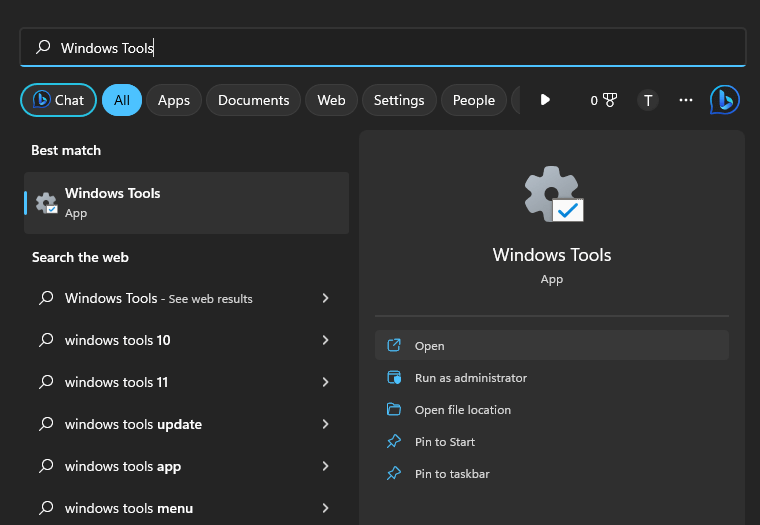Screen dimensions: 760x525
Task: Click the Pin to taskbar pin icon
Action: click(x=394, y=474)
